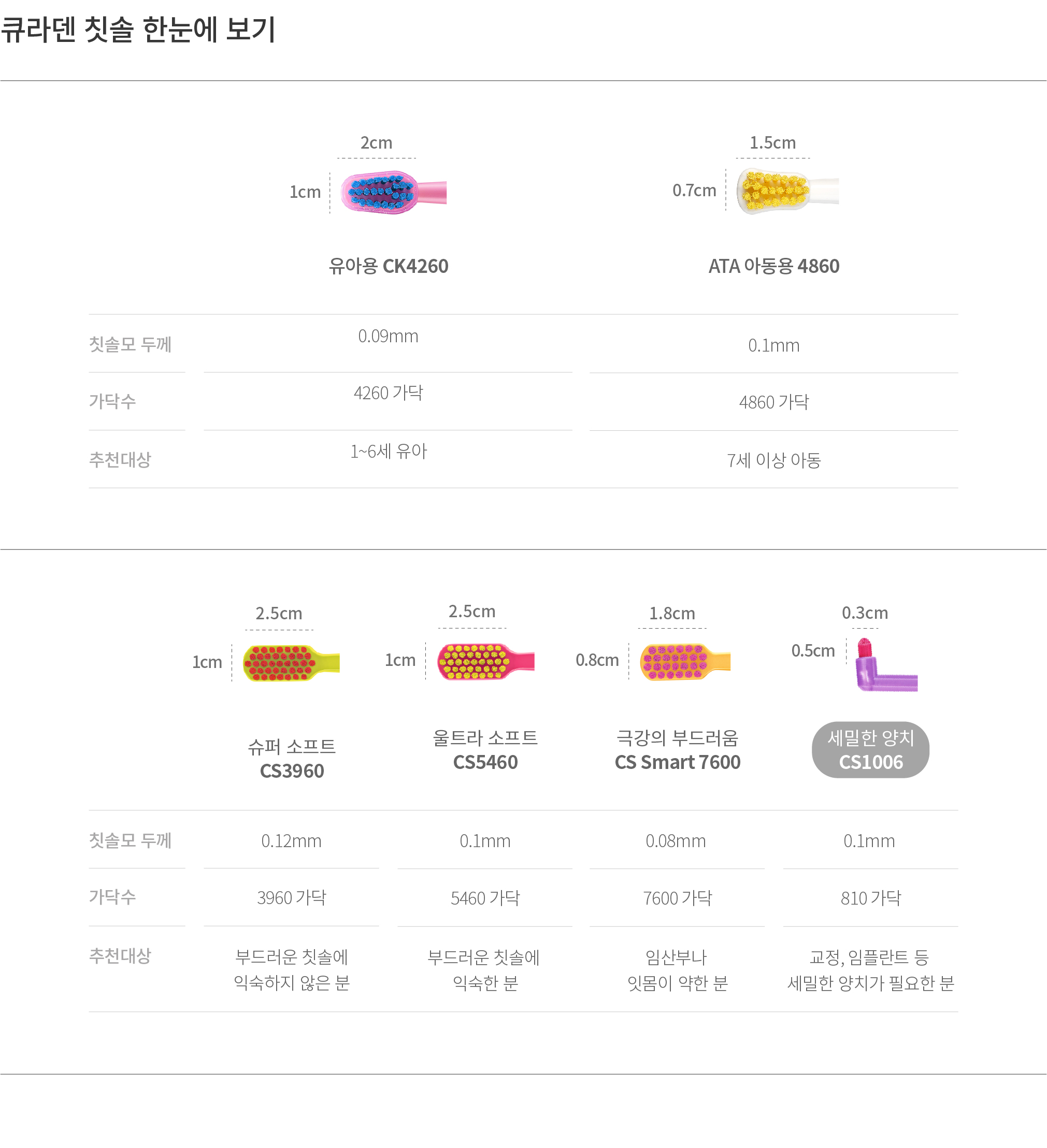Screen dimensions: 1047x1148
Task: Select the green CS3960 toothbrush head image
Action: pos(291,663)
